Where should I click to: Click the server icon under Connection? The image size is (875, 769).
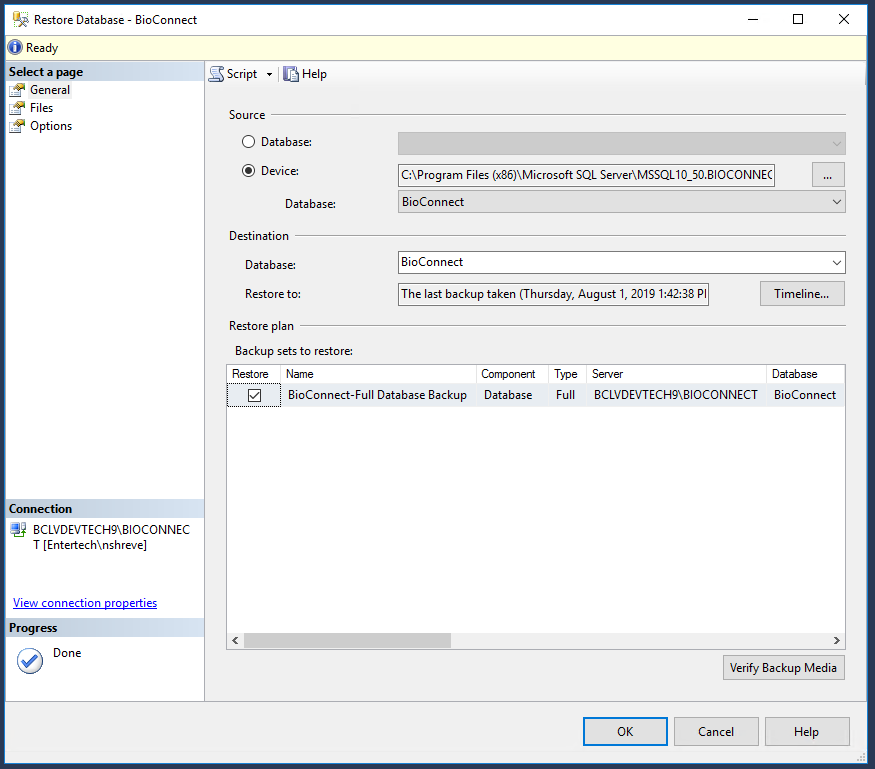pos(17,530)
